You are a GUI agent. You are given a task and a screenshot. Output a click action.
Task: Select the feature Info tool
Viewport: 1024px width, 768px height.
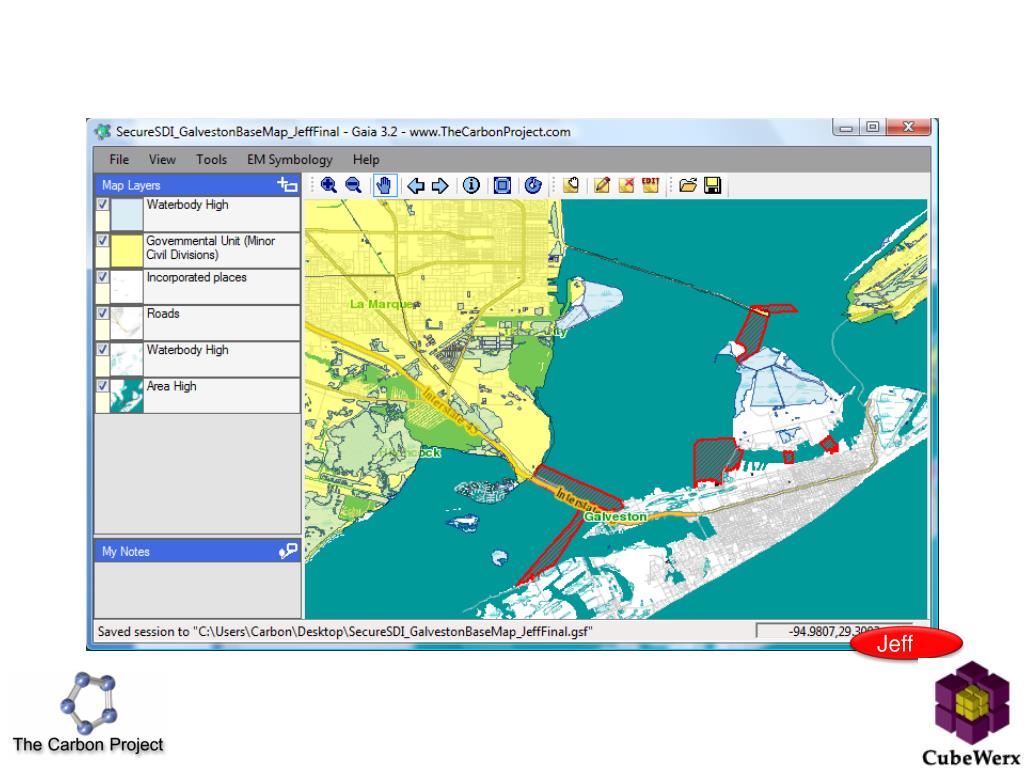pos(471,185)
